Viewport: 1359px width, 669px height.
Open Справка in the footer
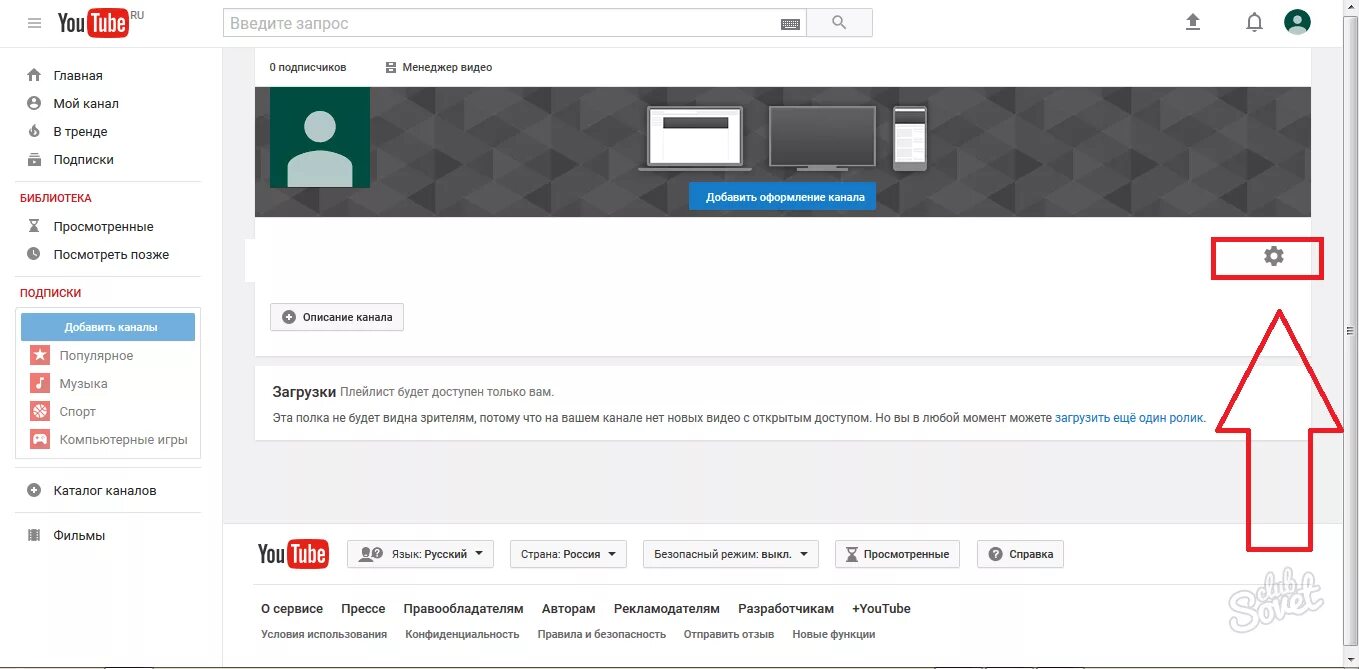[x=1019, y=553]
